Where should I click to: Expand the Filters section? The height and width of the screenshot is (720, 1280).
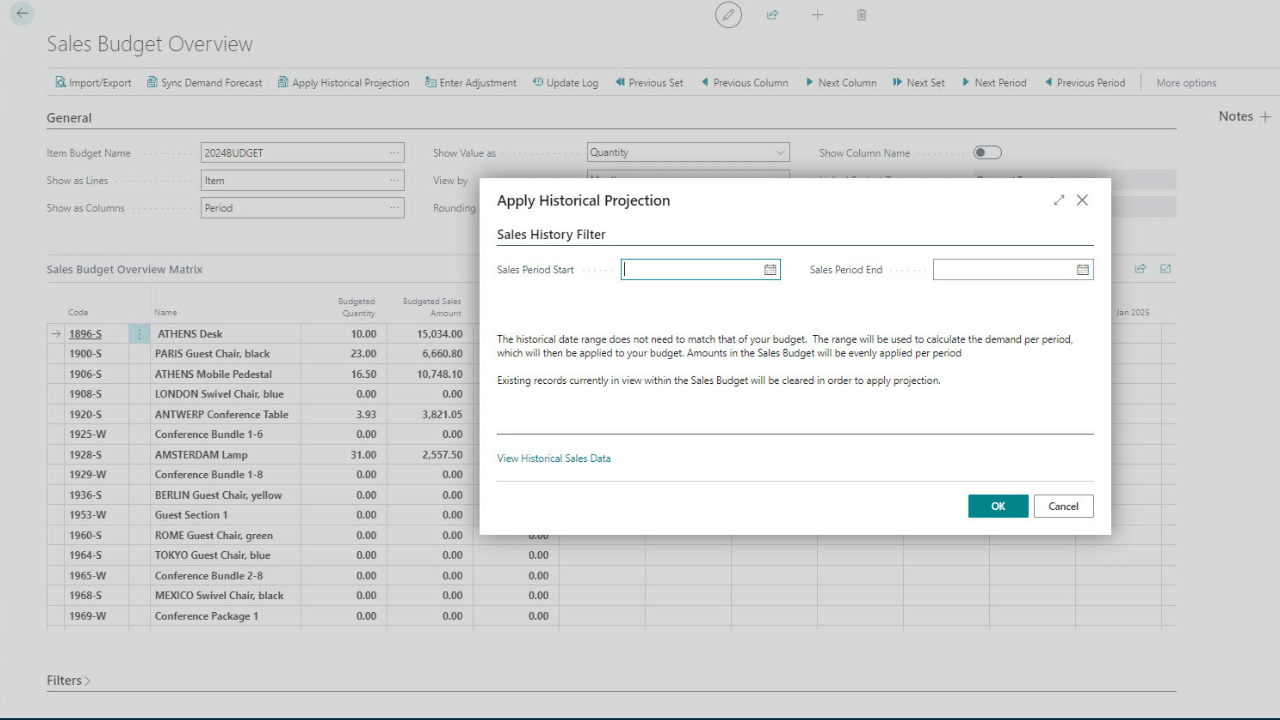coord(68,681)
